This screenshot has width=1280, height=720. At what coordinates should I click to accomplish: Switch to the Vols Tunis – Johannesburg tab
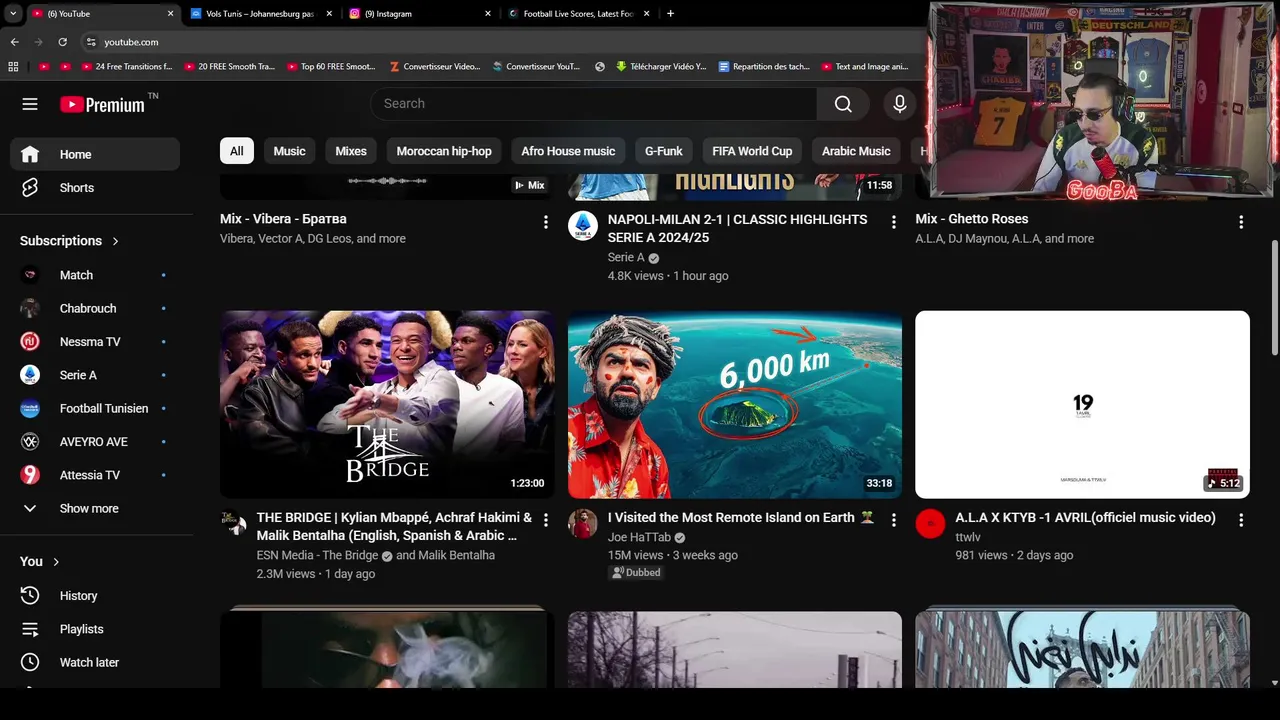tap(260, 14)
